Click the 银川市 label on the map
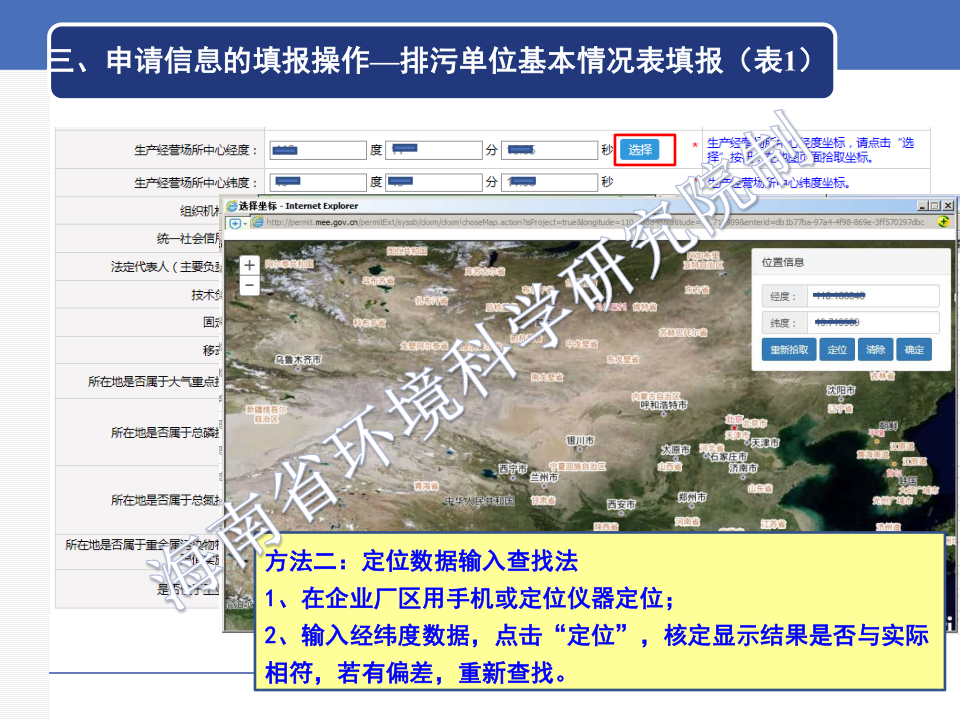Viewport: 960px width, 720px height. pyautogui.click(x=580, y=440)
